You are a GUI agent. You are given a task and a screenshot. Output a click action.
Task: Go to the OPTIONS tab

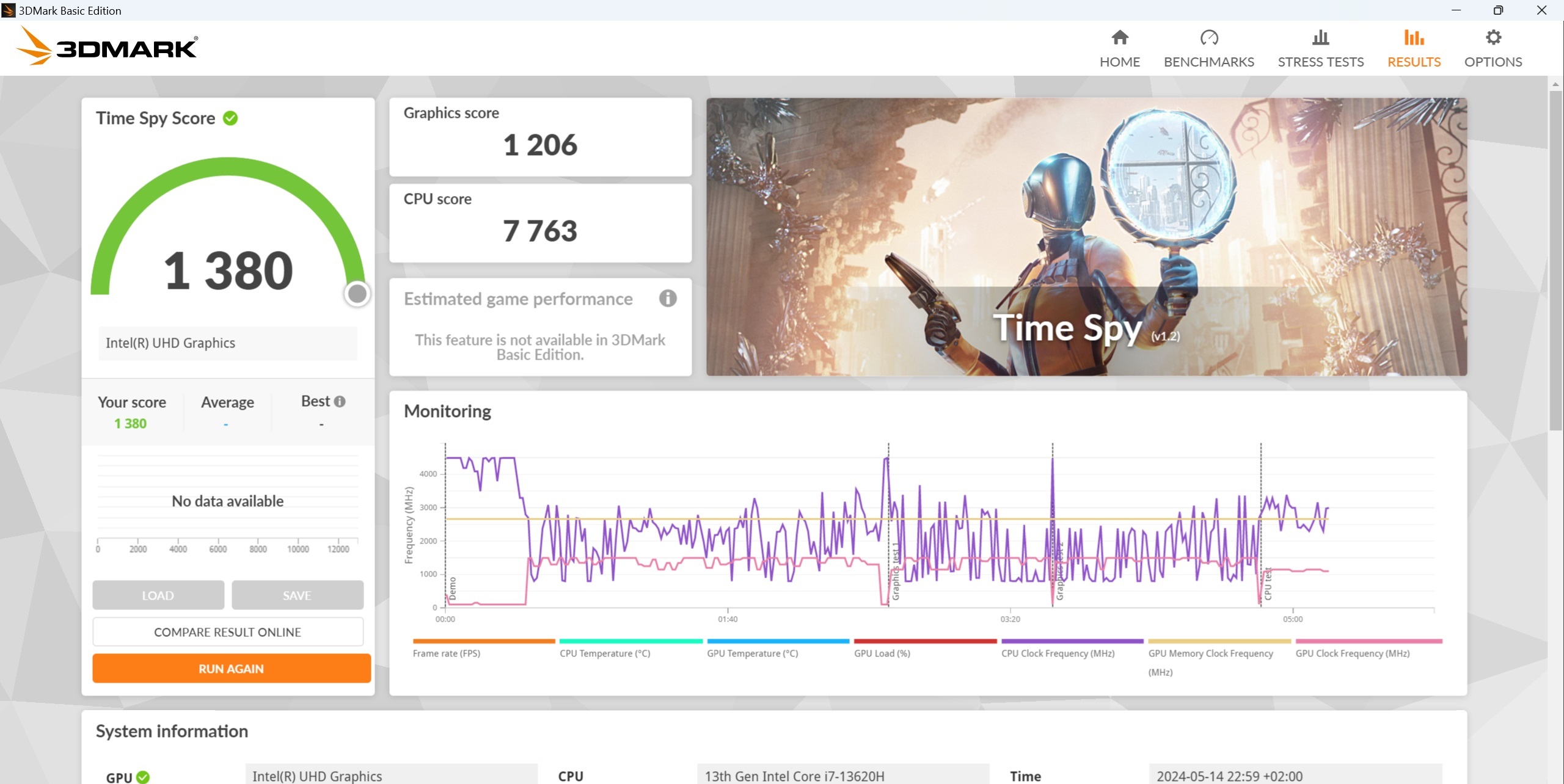pos(1493,48)
